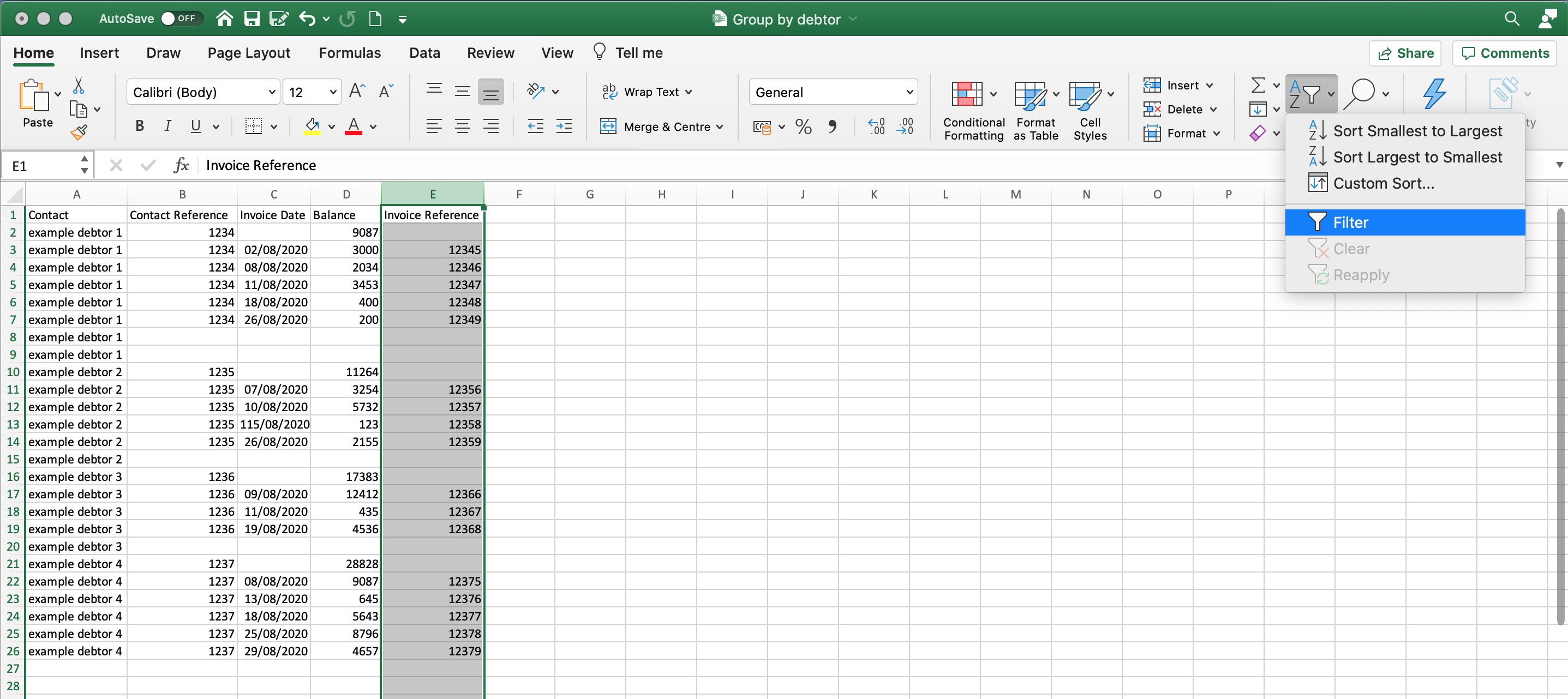Toggle centre horizontal alignment

463,126
